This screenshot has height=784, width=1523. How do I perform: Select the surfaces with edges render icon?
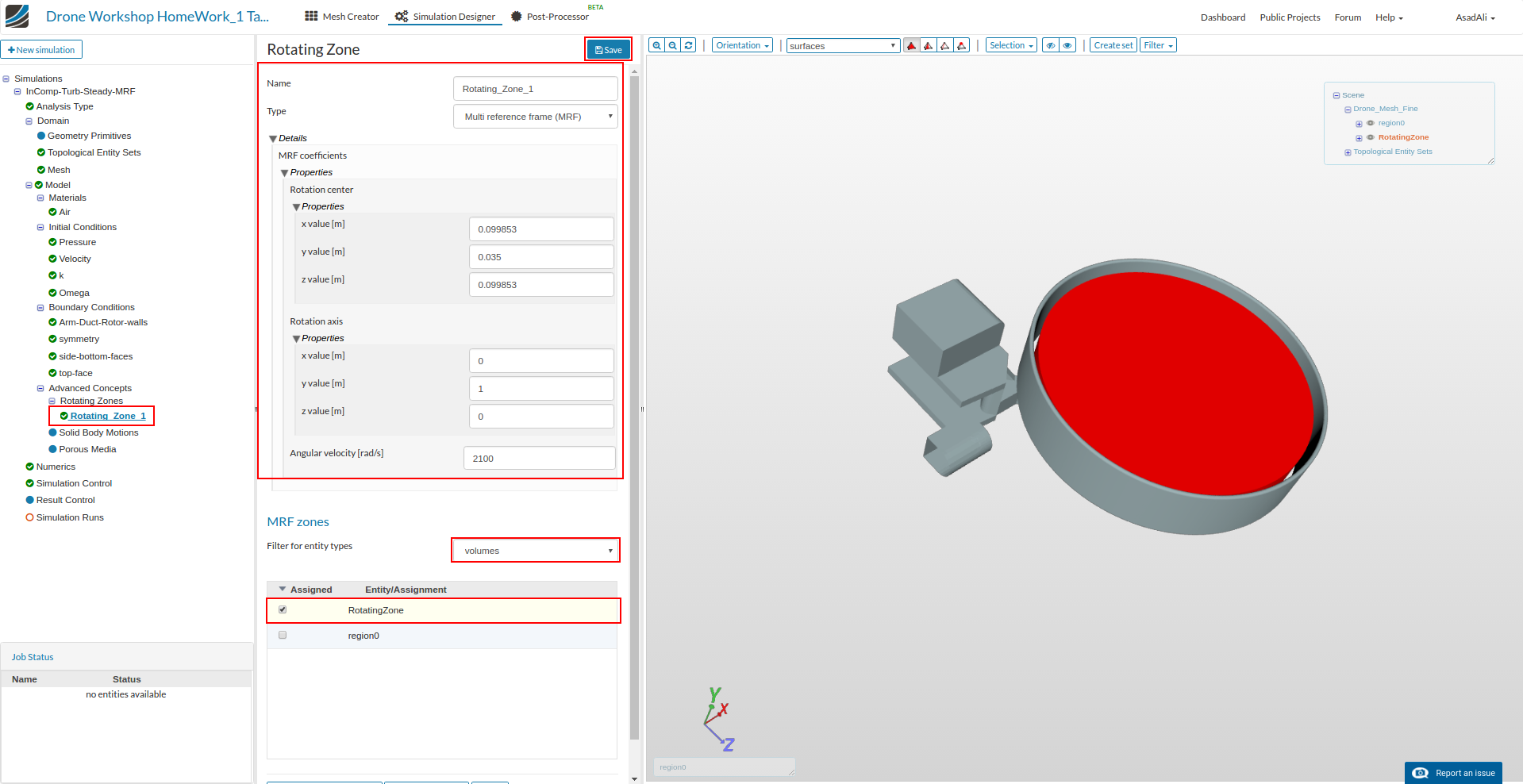(x=928, y=46)
